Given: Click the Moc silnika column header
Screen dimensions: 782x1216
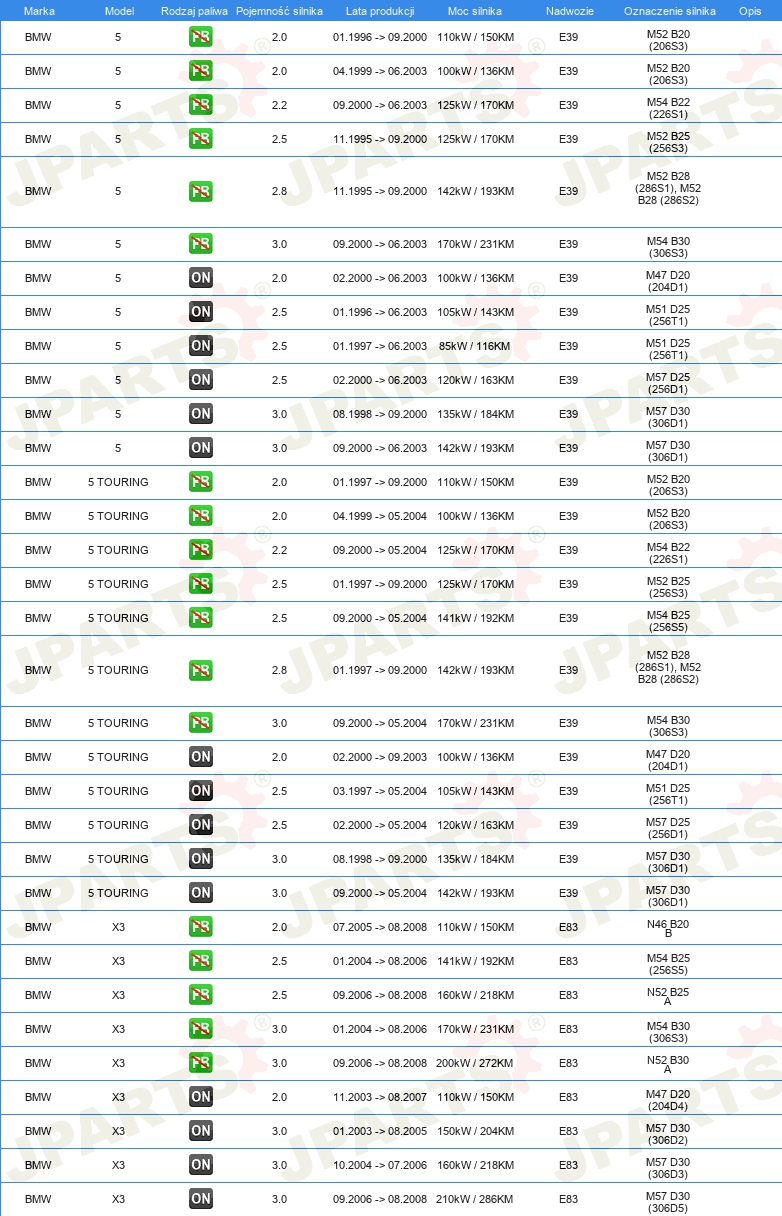Looking at the screenshot, I should click(475, 11).
